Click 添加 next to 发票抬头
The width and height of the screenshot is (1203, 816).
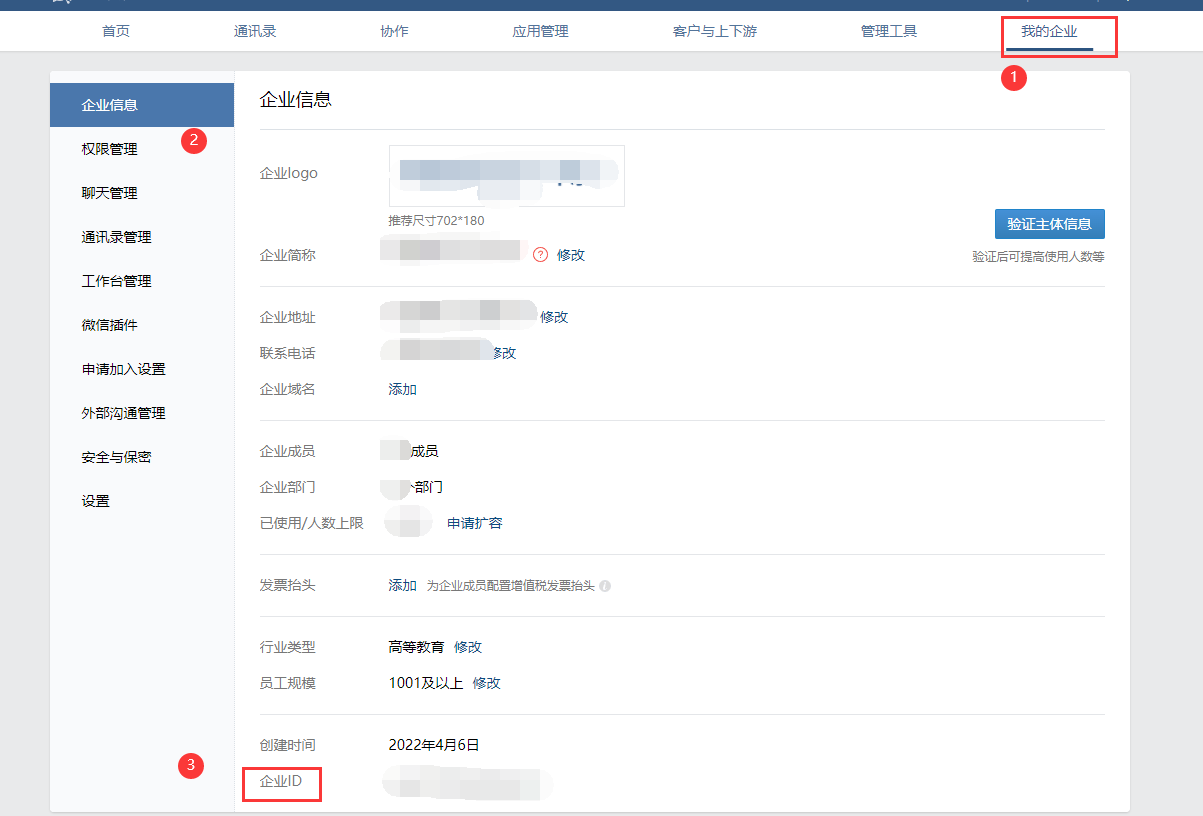coord(403,585)
